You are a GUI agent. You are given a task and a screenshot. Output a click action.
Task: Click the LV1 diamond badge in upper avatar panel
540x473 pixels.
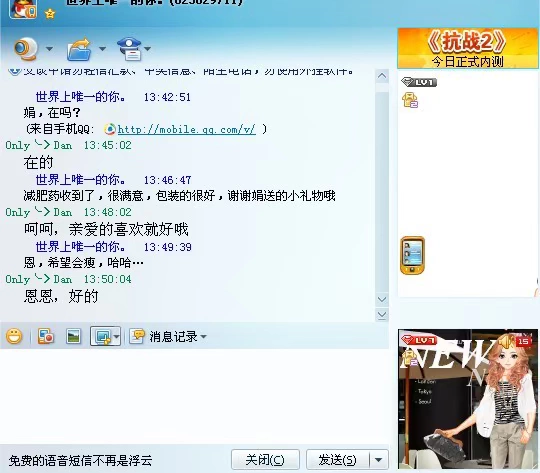pos(419,82)
